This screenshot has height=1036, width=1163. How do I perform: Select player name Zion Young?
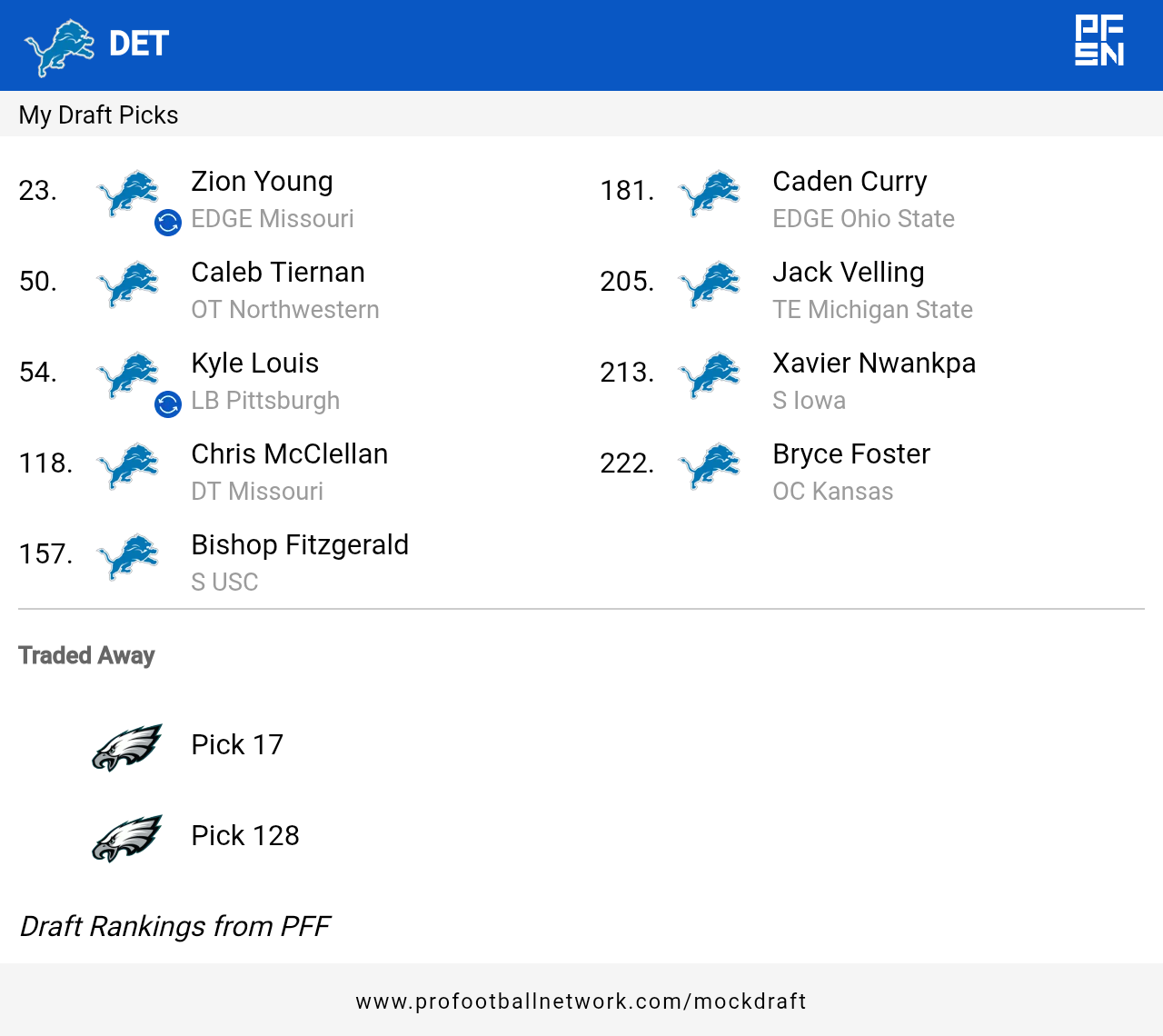click(x=262, y=182)
